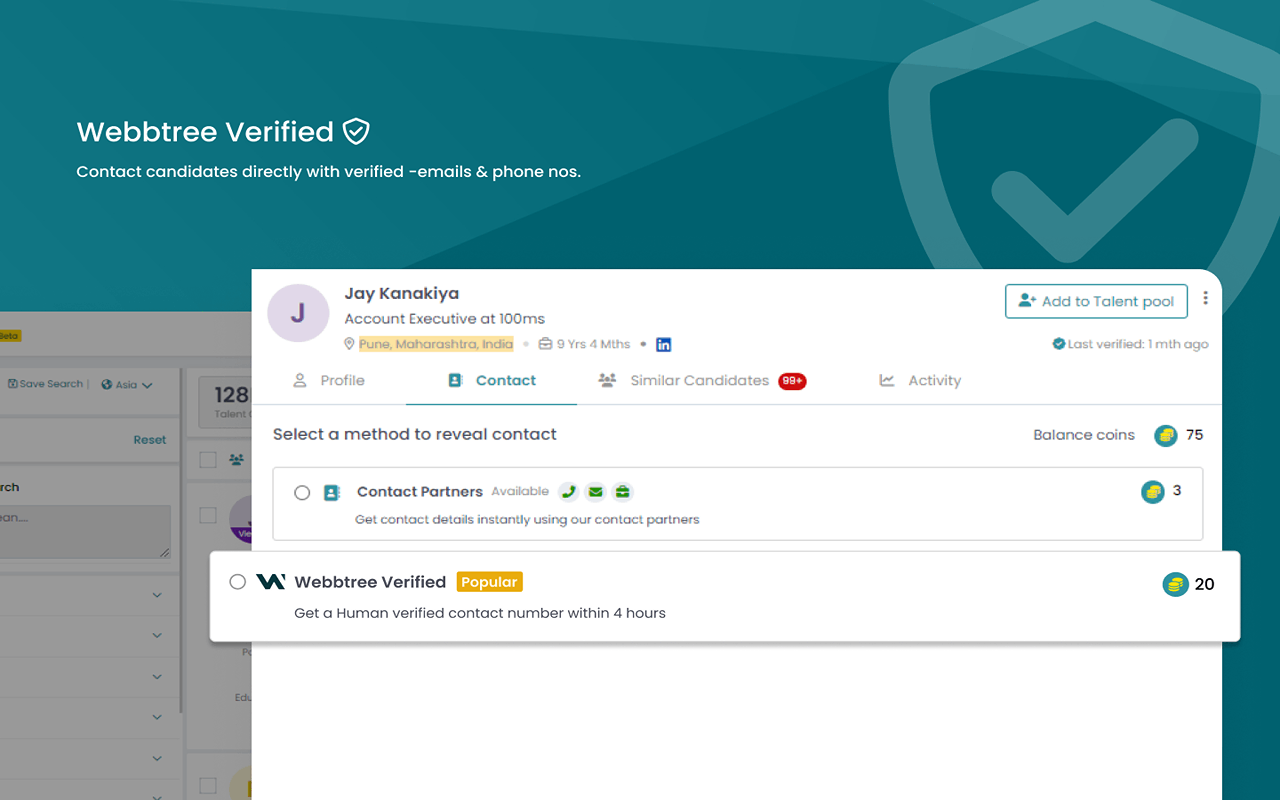
Task: Click the Webbtree W logo in the Verified option
Action: [271, 582]
